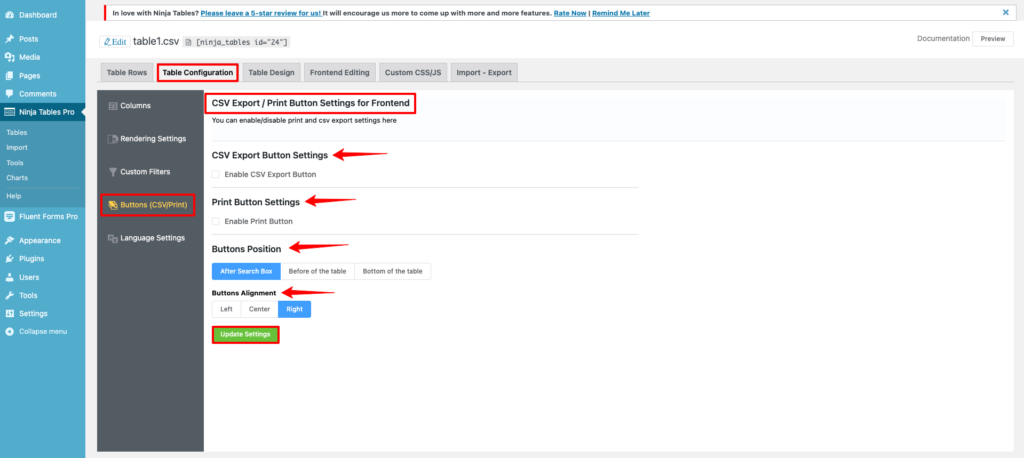Click the Collapse menu arrow icon
Image resolution: width=1024 pixels, height=458 pixels.
(10, 332)
